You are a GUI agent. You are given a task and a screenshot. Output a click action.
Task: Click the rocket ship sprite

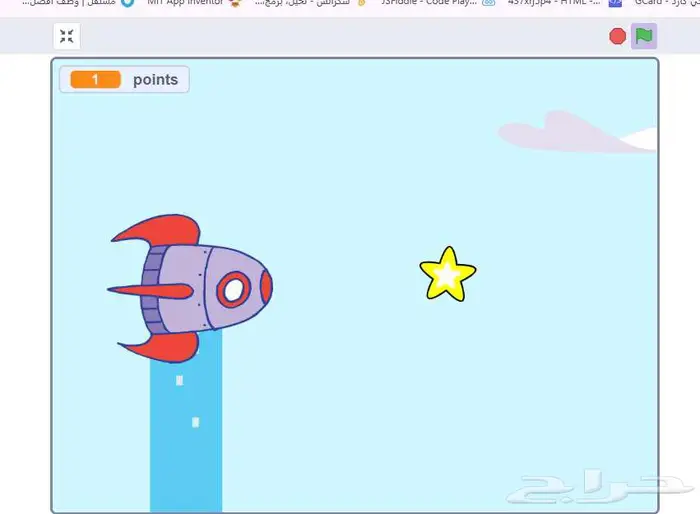(x=190, y=288)
